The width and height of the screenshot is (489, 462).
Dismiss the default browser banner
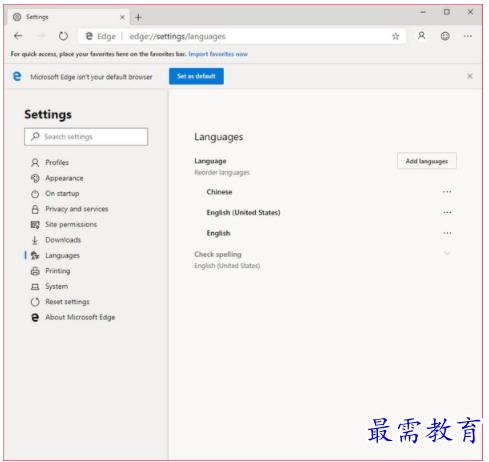click(470, 76)
